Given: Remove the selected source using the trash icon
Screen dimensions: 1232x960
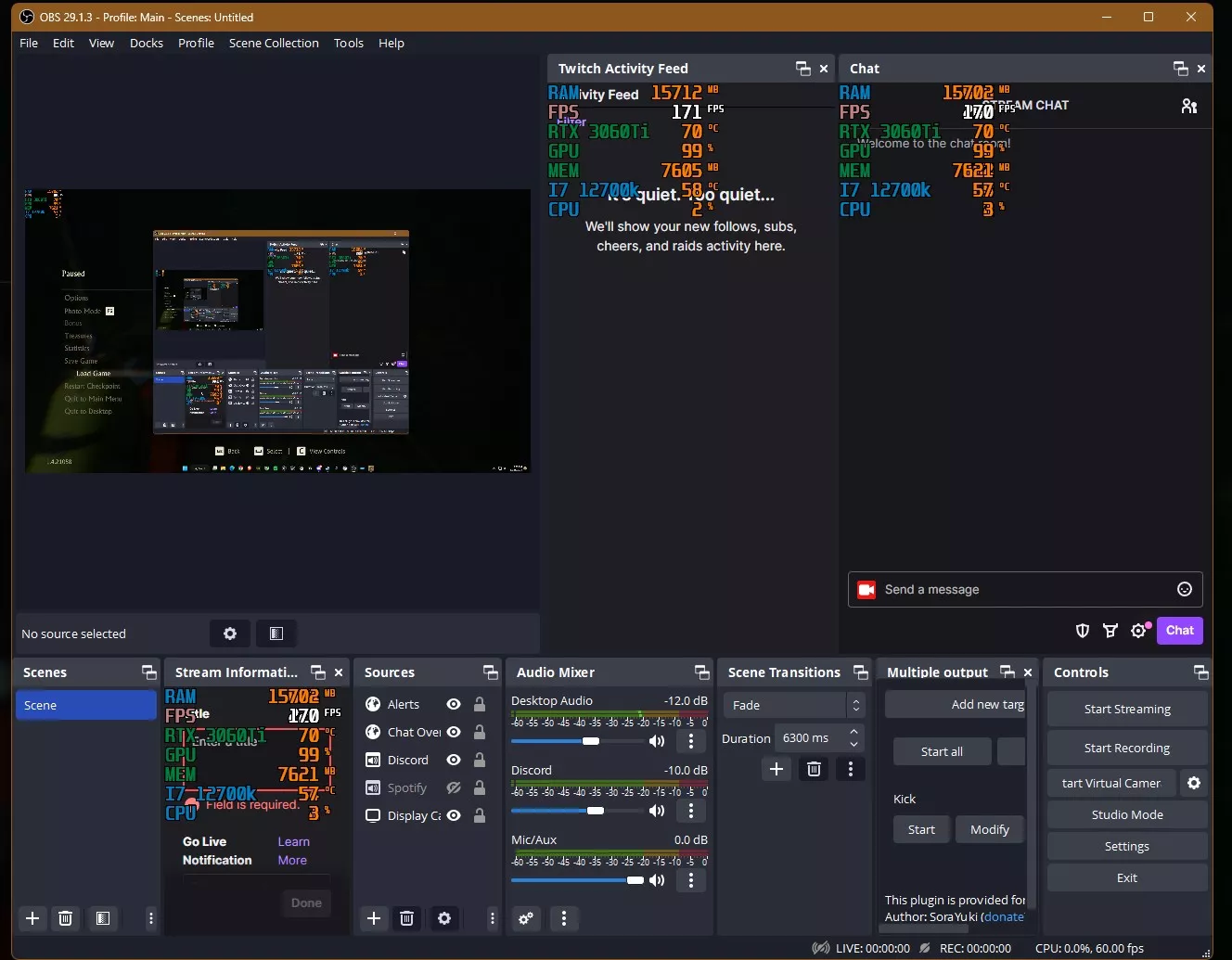Looking at the screenshot, I should [x=406, y=919].
